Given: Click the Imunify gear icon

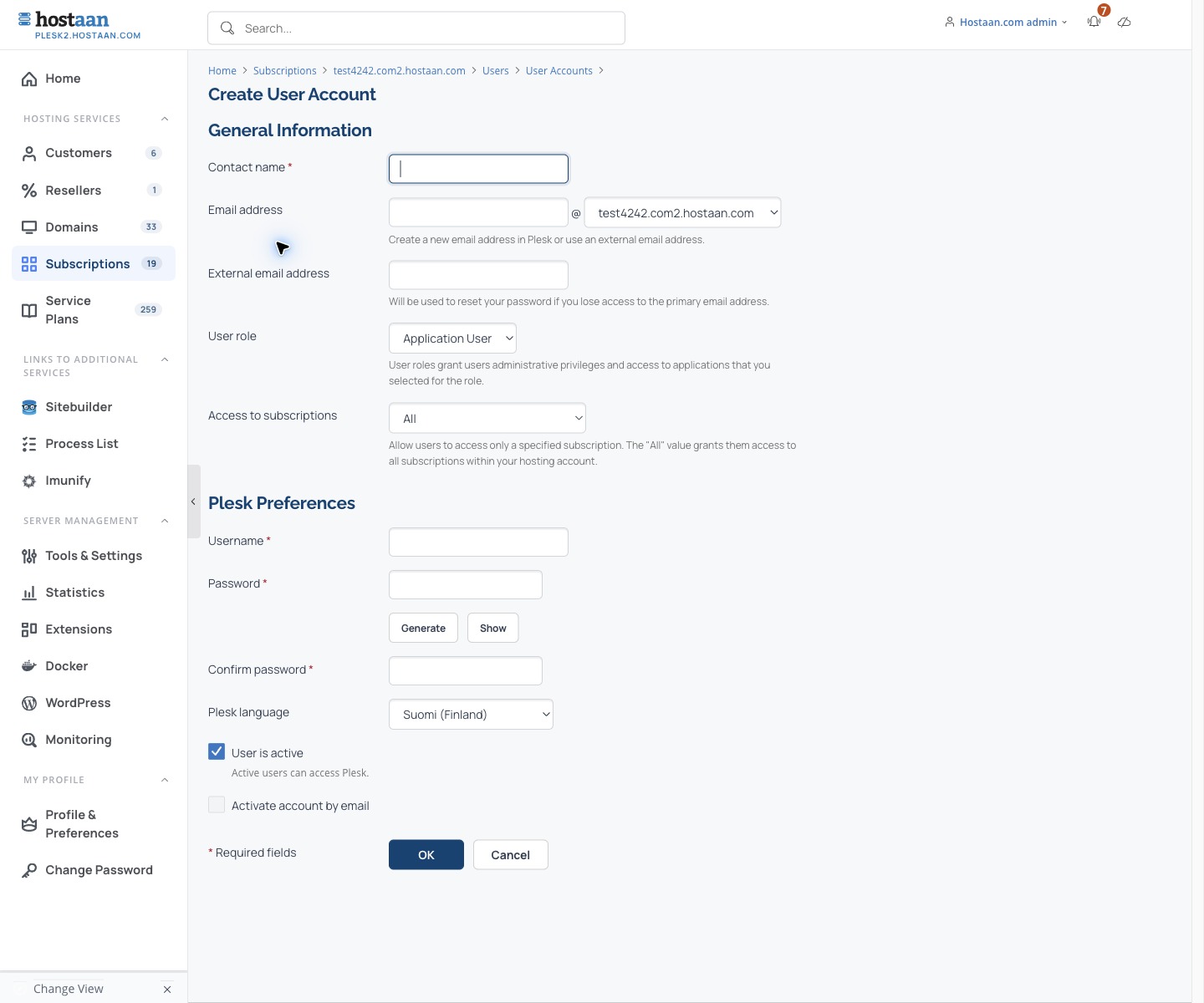Looking at the screenshot, I should point(29,481).
